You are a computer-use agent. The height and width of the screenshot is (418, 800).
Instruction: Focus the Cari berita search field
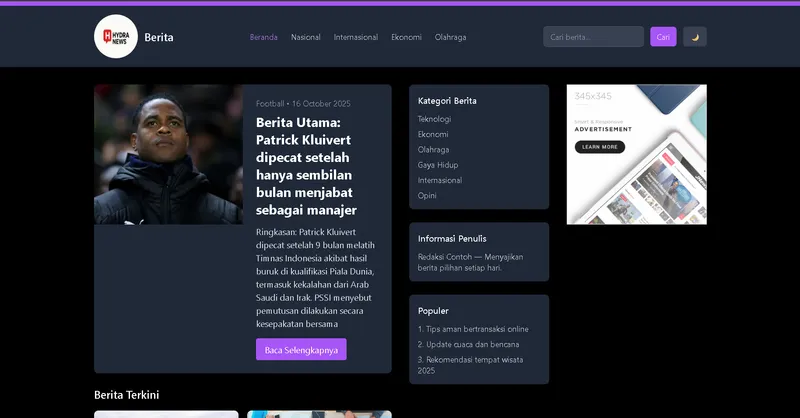point(593,37)
